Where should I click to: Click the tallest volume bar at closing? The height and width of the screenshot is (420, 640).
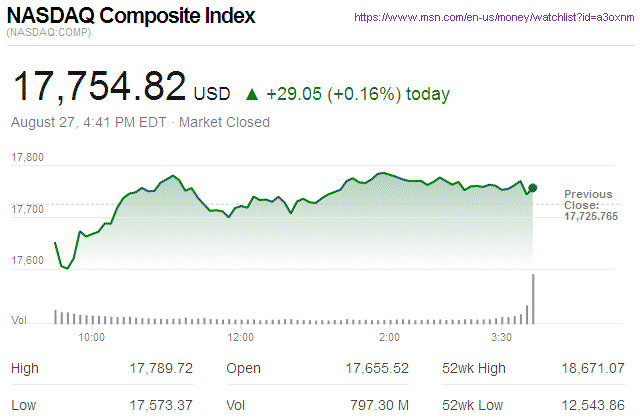click(x=534, y=299)
